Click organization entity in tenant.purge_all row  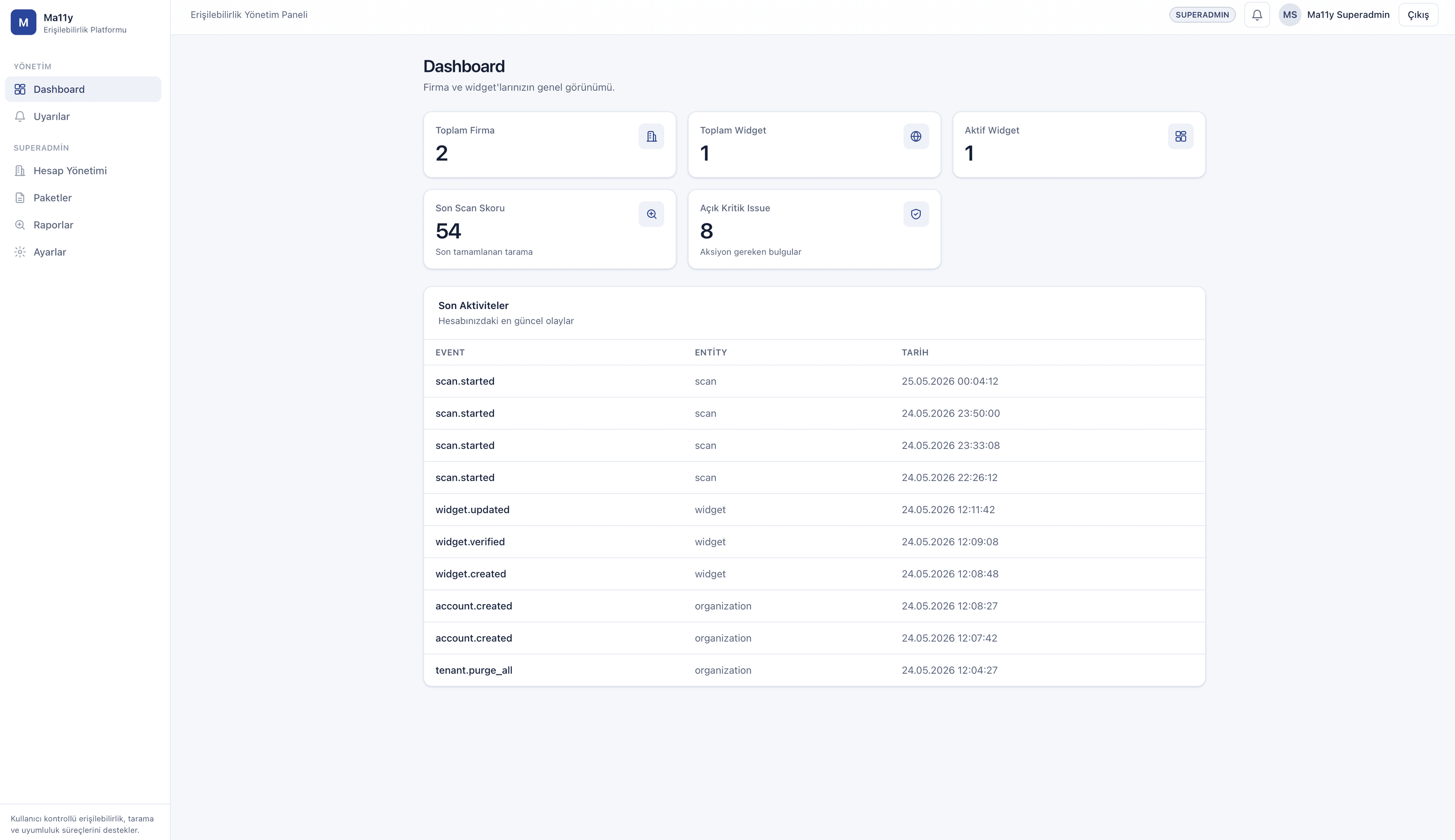723,670
